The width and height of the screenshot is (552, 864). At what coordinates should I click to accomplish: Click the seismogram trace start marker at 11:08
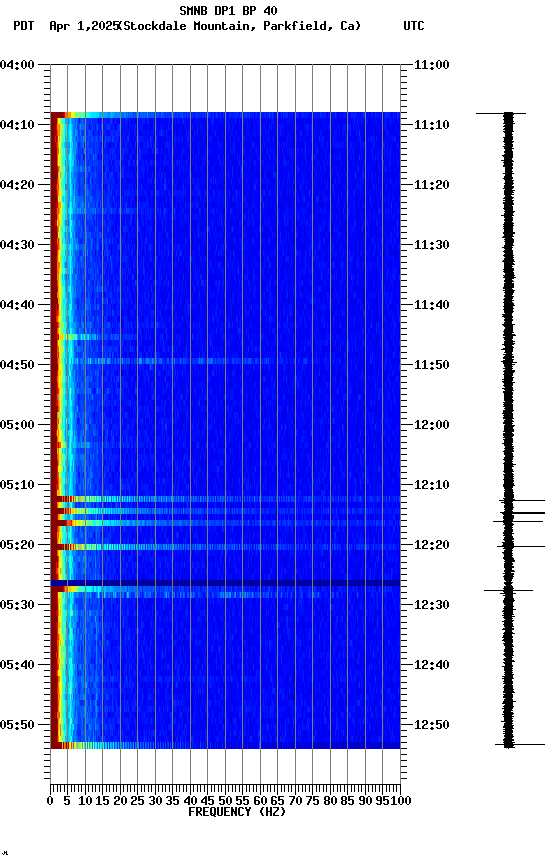(x=501, y=114)
